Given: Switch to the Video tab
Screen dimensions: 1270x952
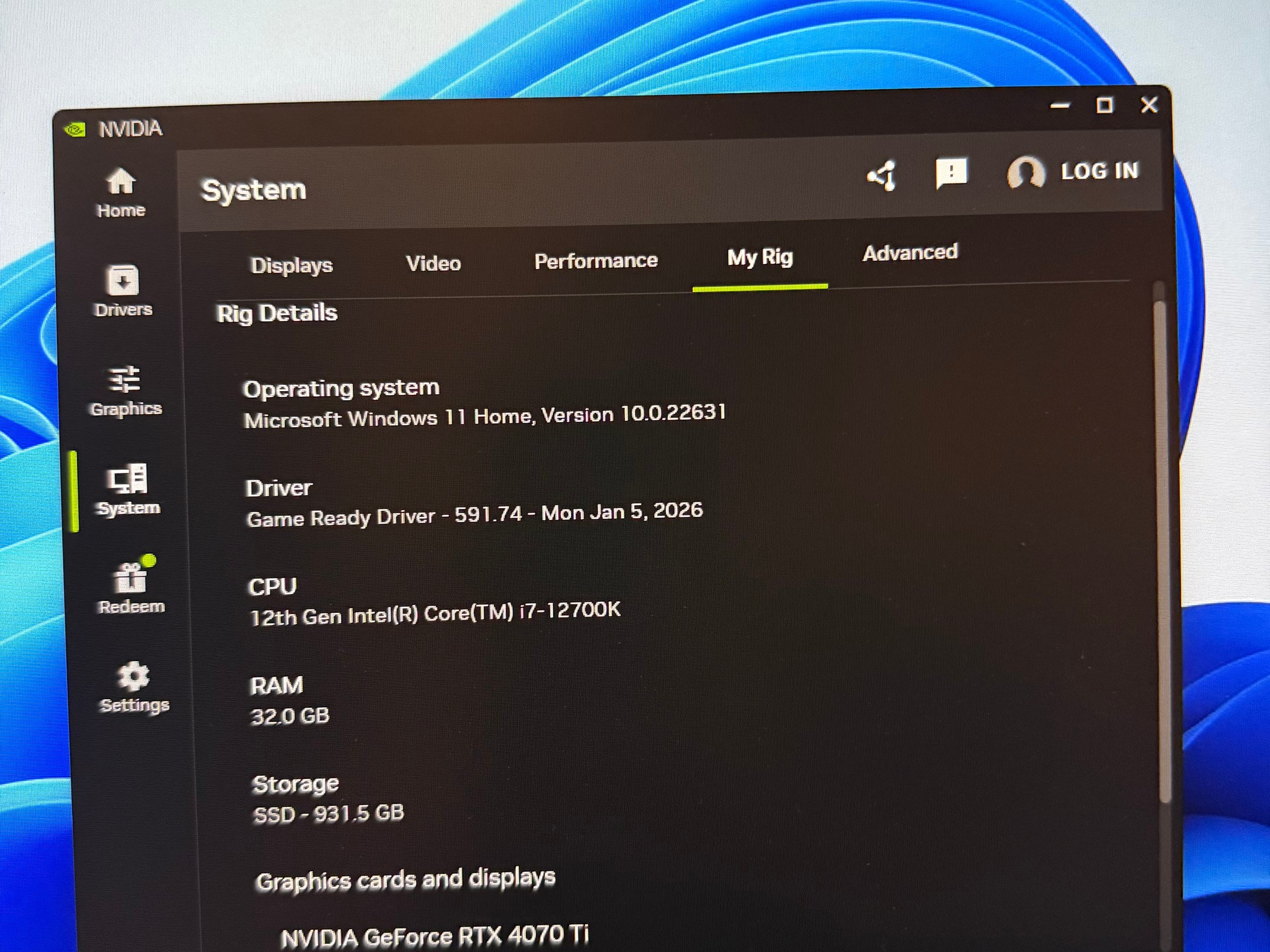Looking at the screenshot, I should point(433,263).
